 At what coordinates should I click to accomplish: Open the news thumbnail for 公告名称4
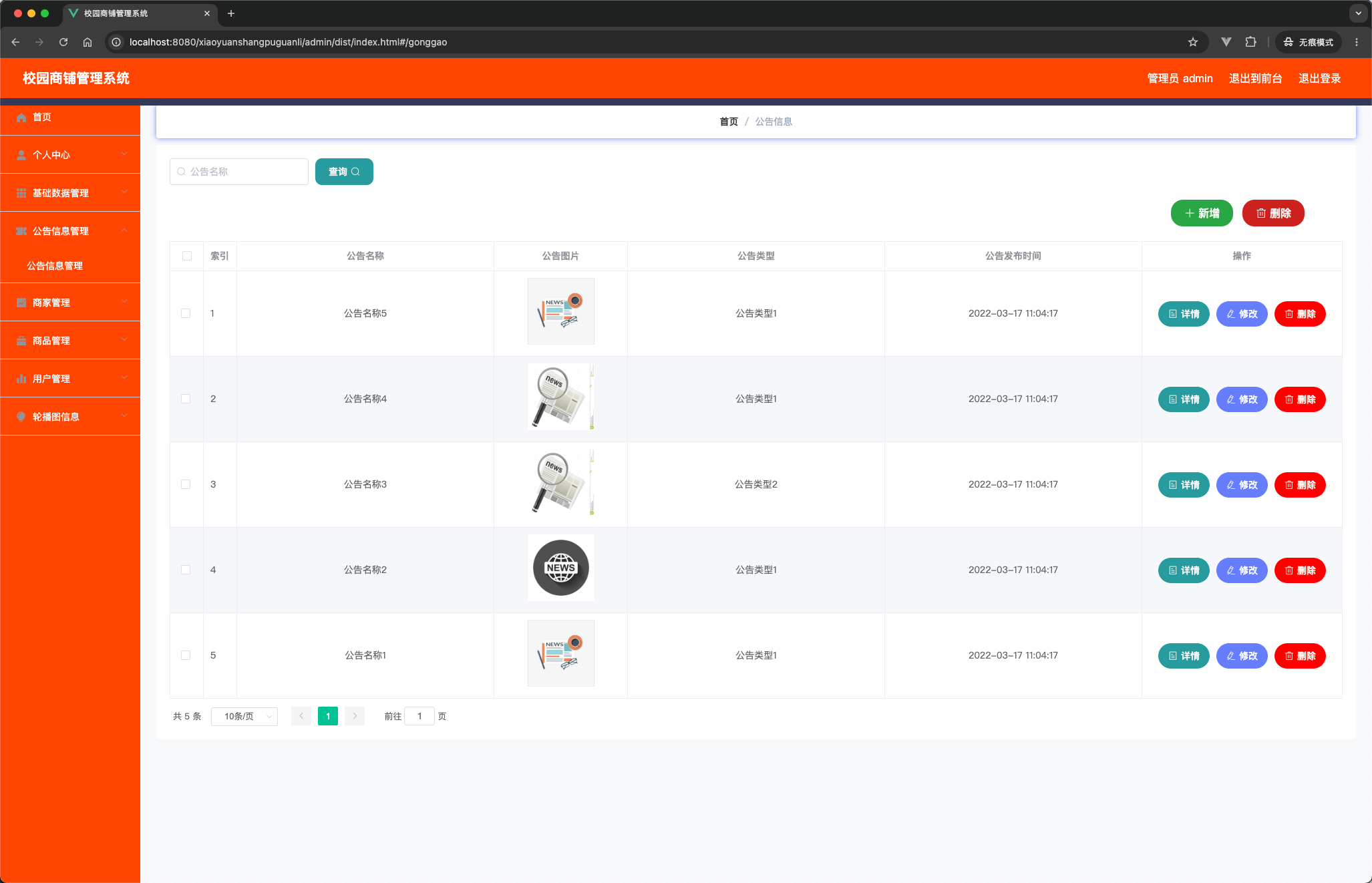561,397
